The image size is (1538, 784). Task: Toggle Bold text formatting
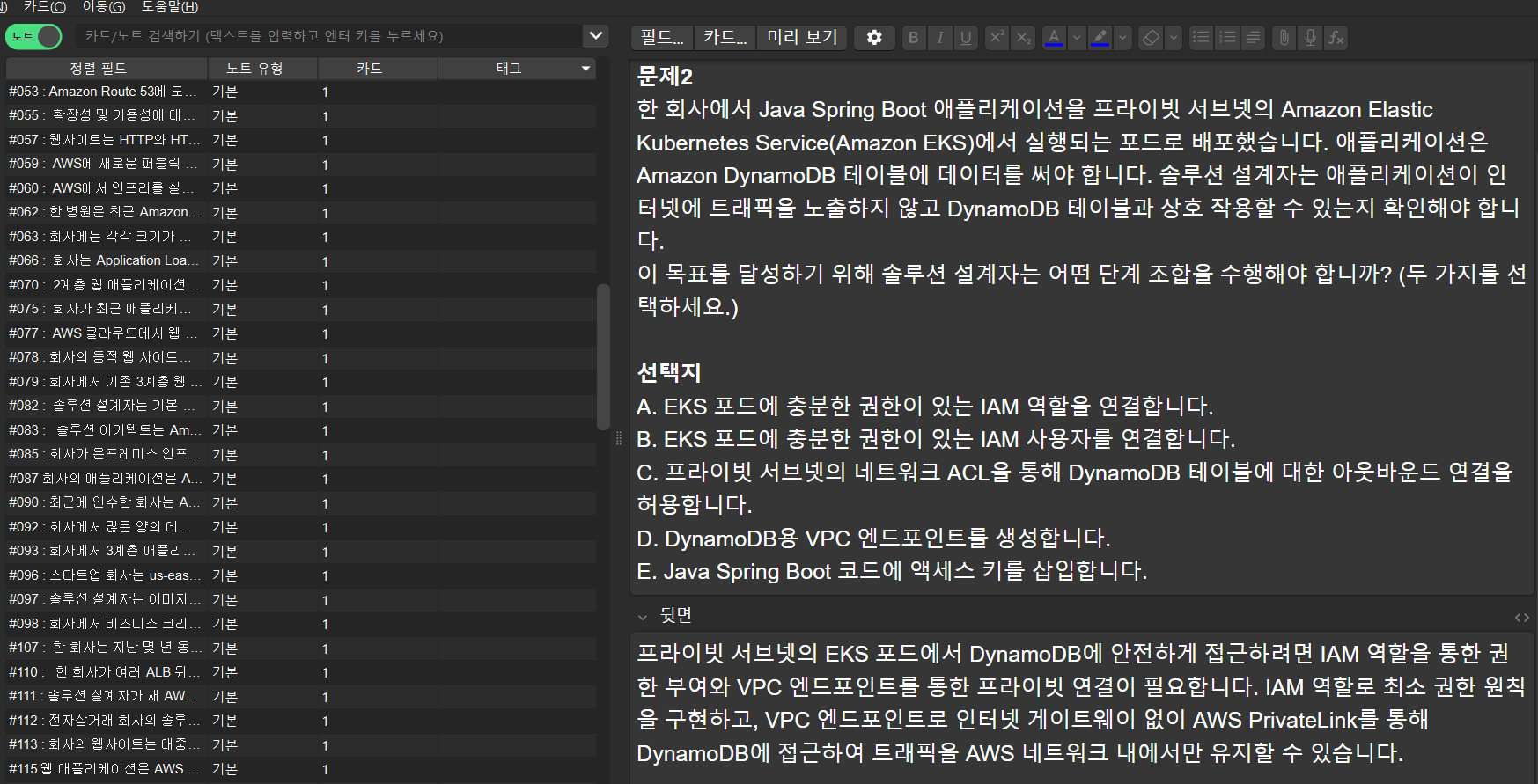(x=914, y=38)
